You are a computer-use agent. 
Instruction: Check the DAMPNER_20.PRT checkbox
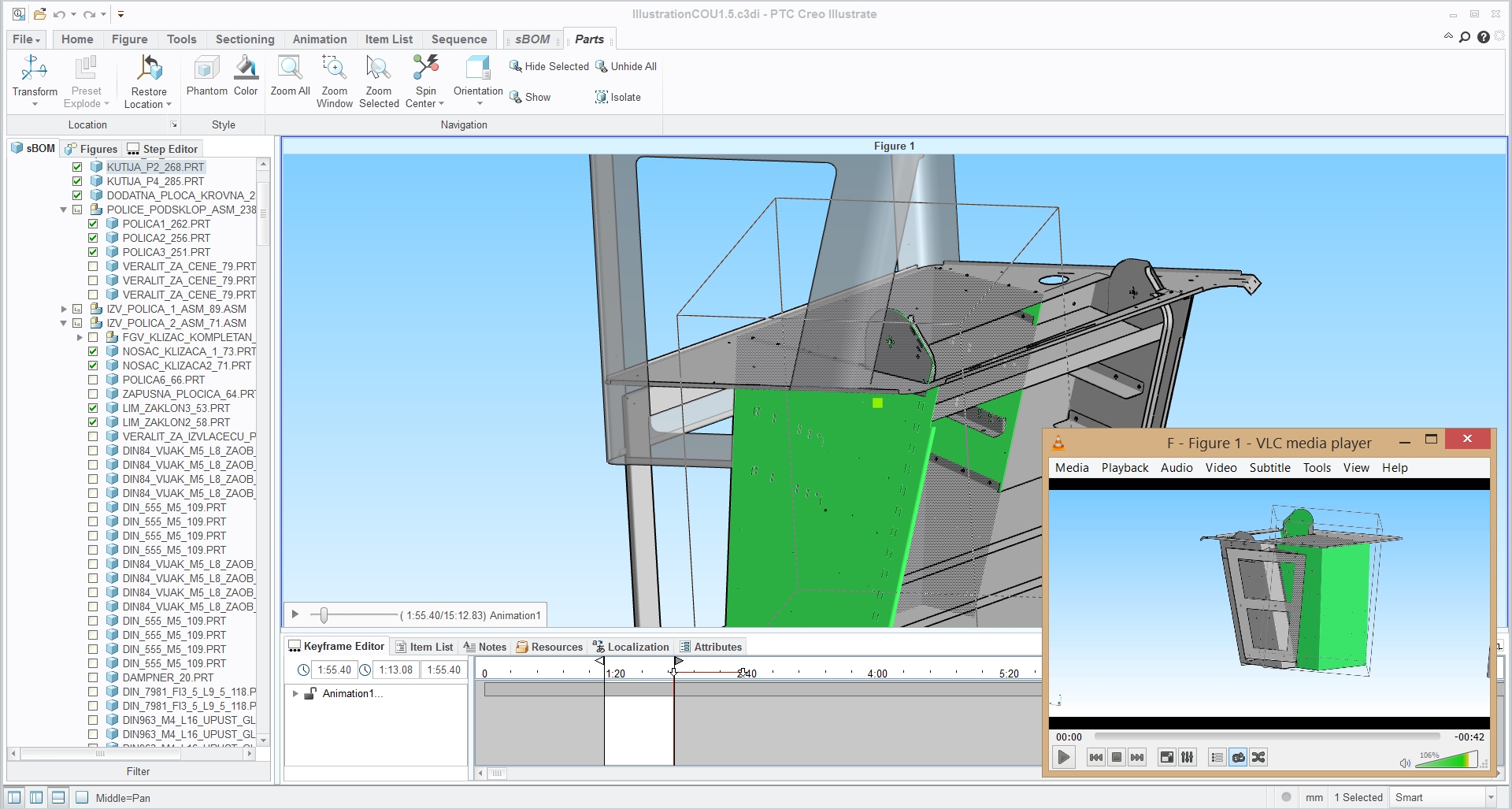tap(93, 677)
